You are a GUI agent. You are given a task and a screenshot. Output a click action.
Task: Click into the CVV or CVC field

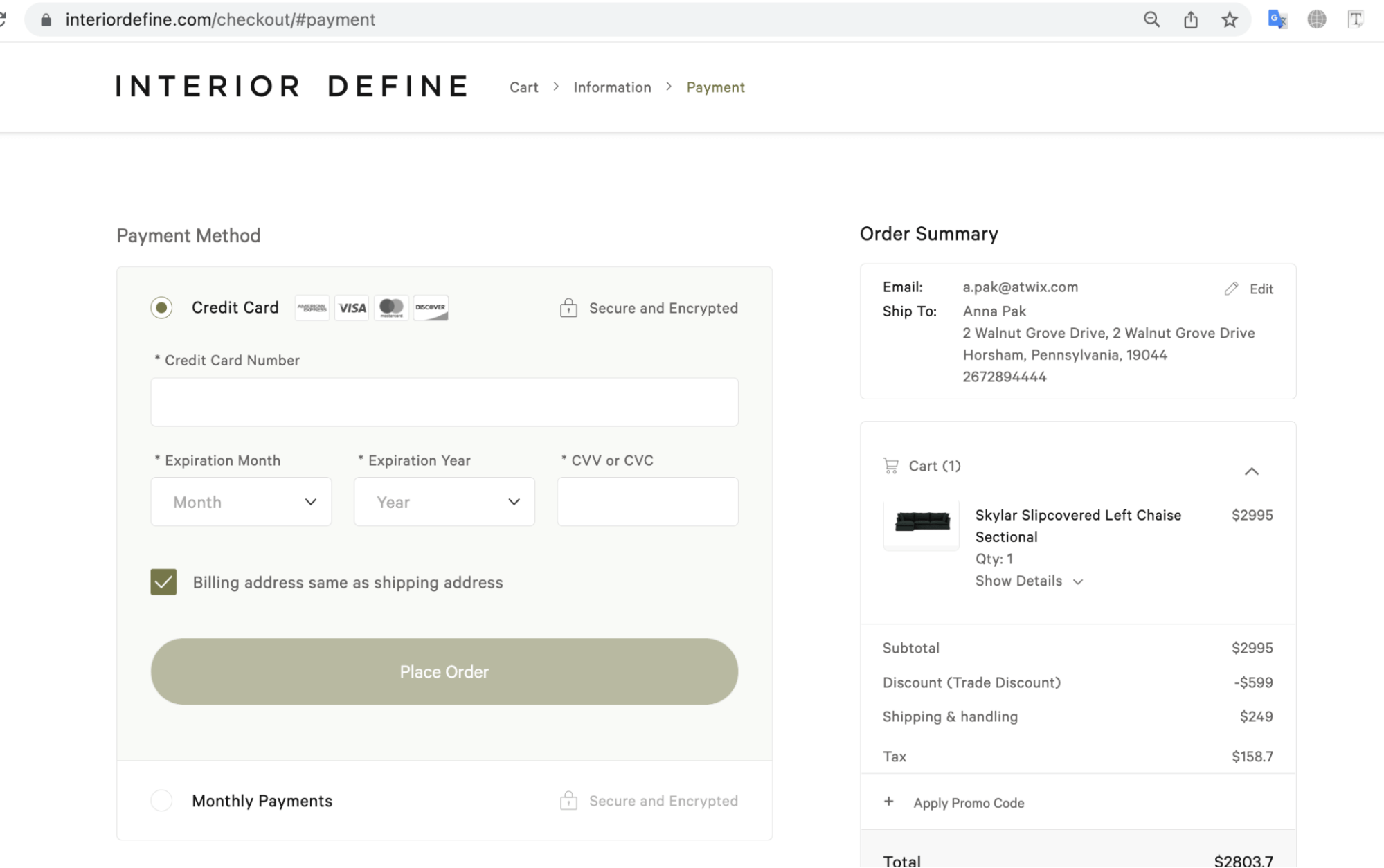tap(647, 502)
